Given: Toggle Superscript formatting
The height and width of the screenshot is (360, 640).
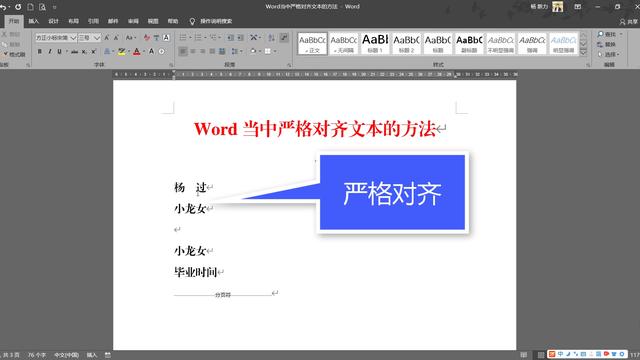Looking at the screenshot, I should [93, 51].
